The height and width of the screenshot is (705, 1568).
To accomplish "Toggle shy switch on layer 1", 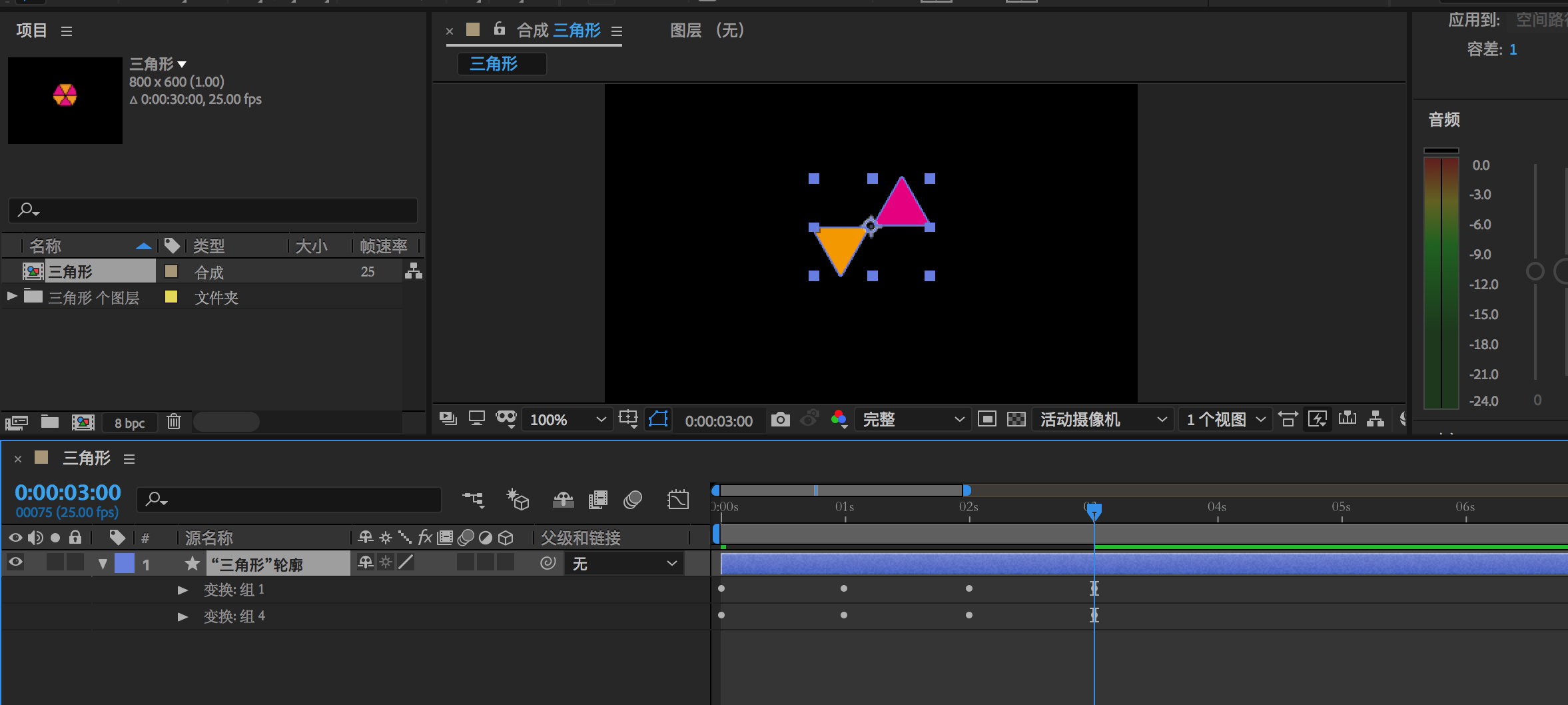I will (x=366, y=562).
